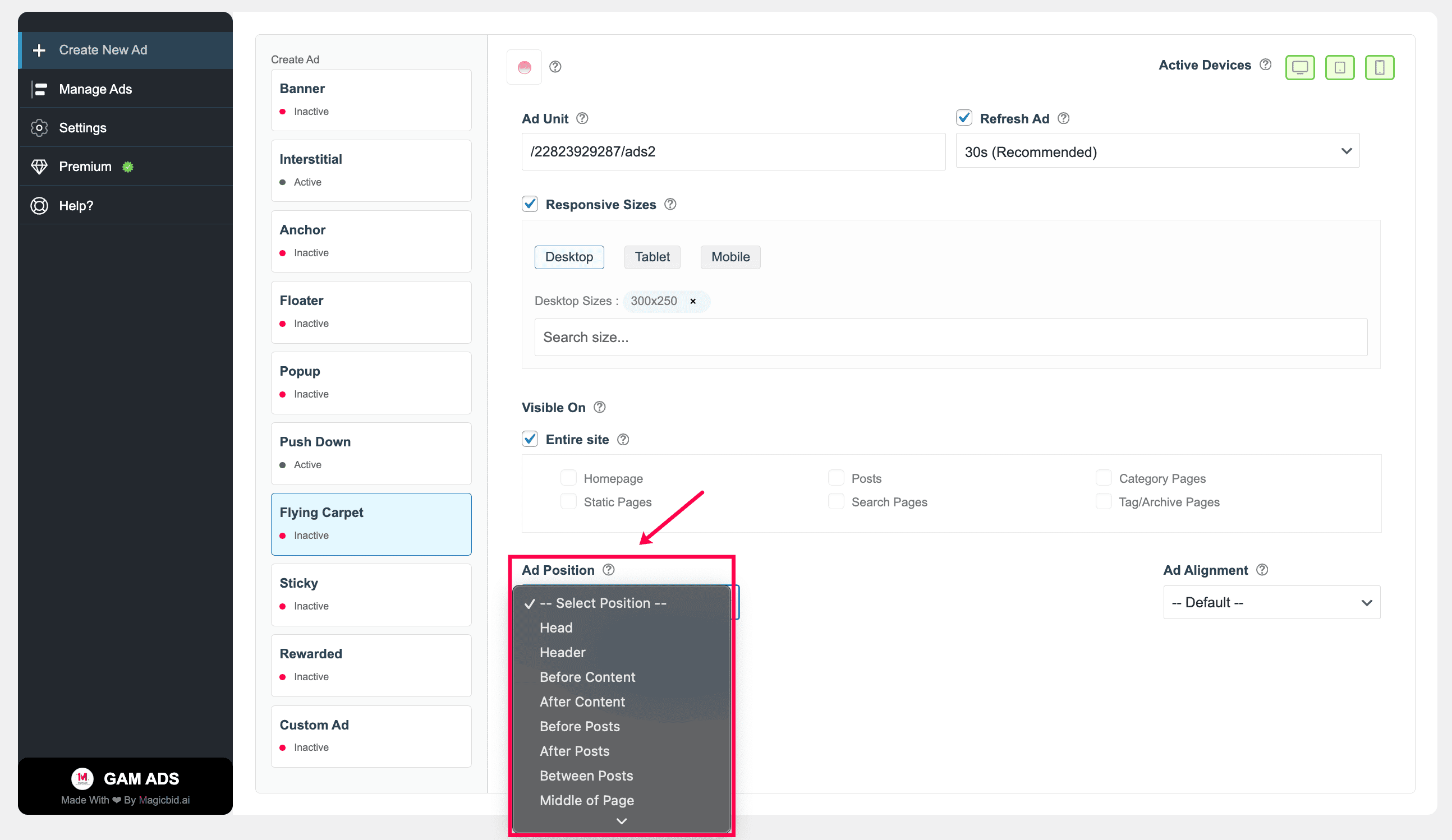
Task: Click the help icon next to Refresh Ad
Action: [1064, 118]
